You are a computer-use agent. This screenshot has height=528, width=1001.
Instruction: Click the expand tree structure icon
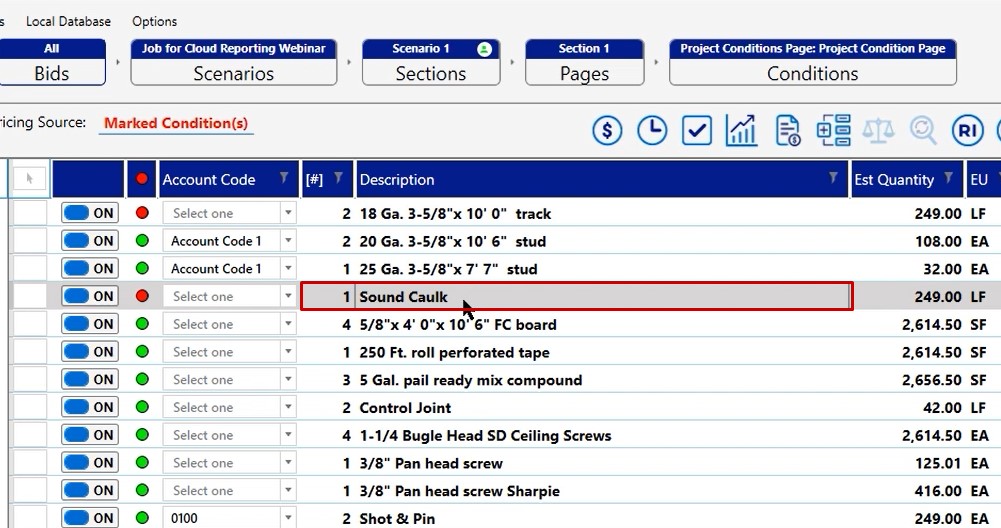tap(833, 130)
